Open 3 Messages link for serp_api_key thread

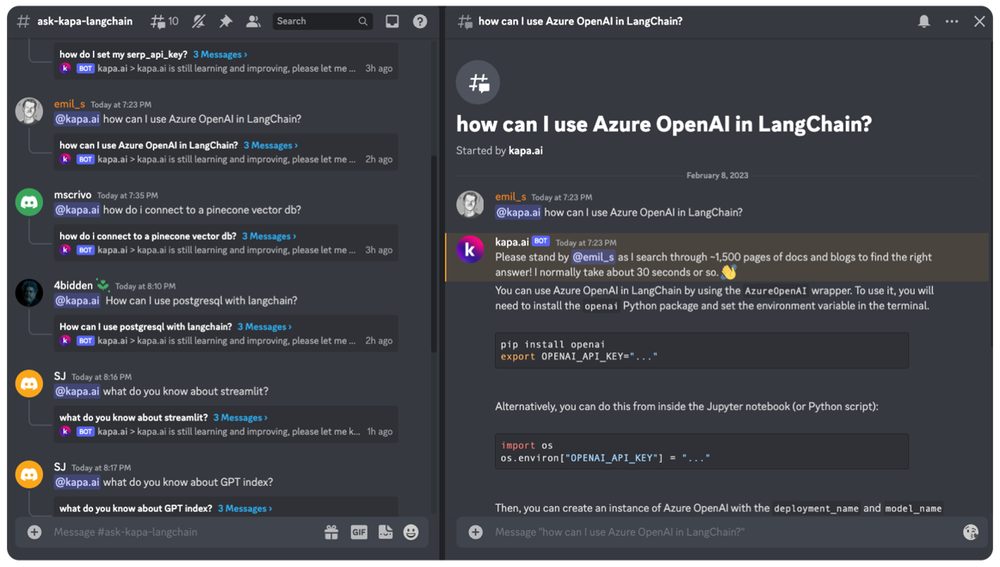click(x=220, y=54)
